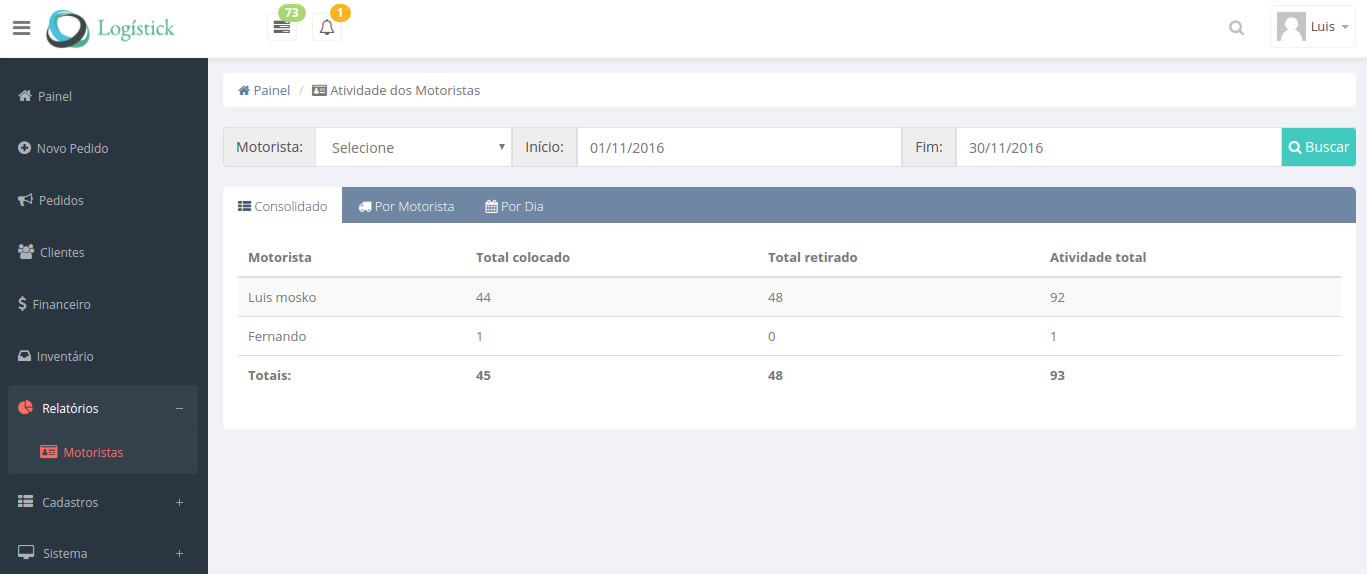1367x574 pixels.
Task: Click the Início date field
Action: tap(739, 147)
